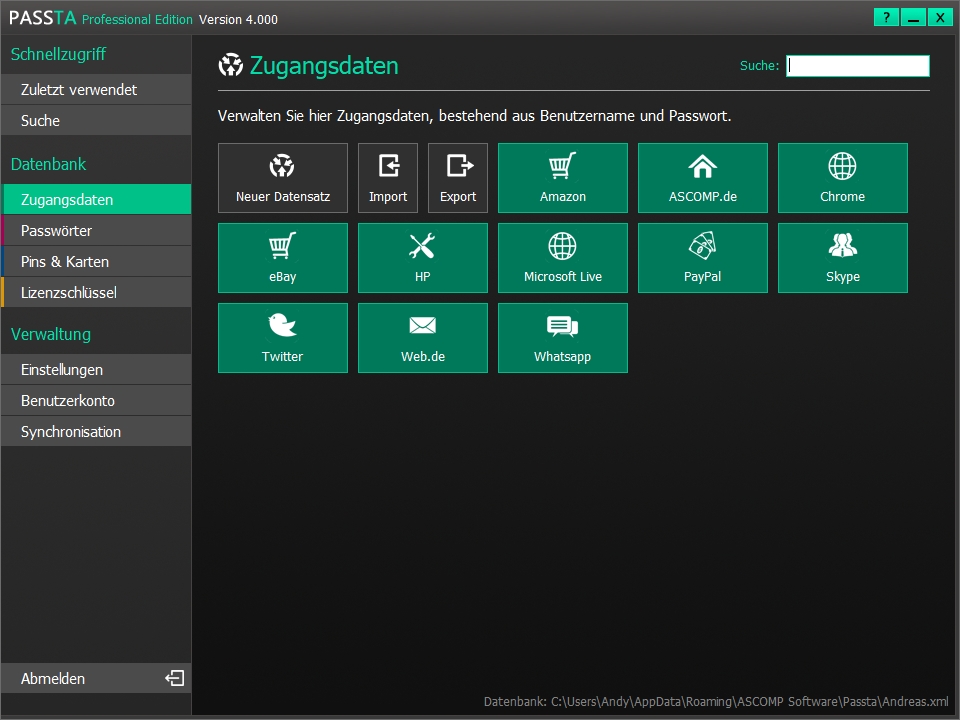Click the help question mark button

pos(886,18)
